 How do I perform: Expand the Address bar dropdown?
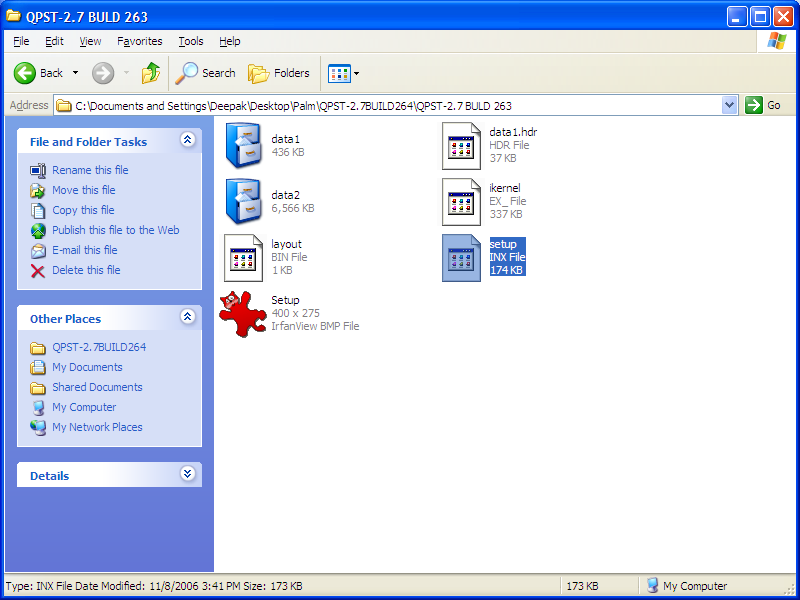(730, 106)
